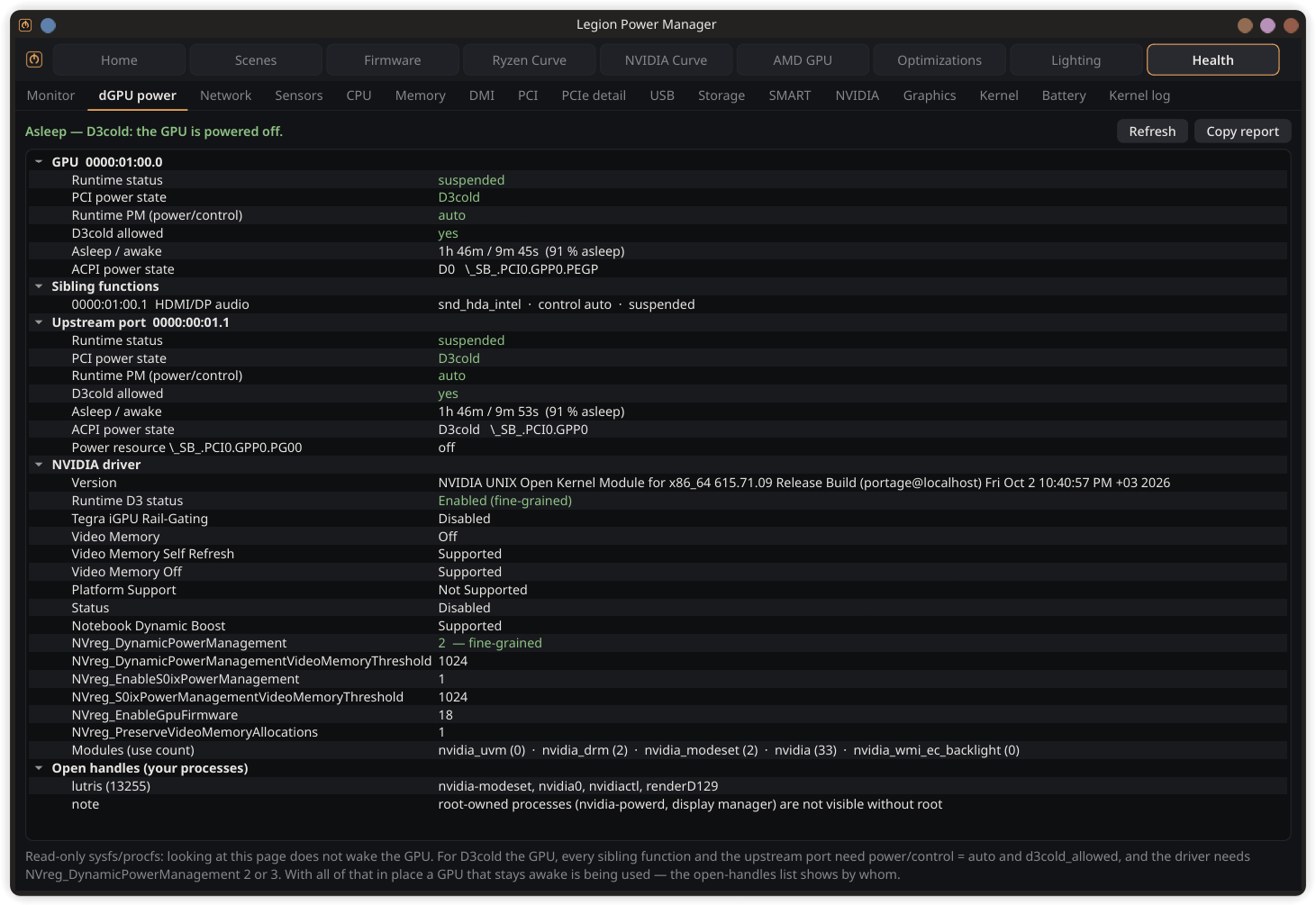Select the Power resource \_SB_.PCI0.GPP0.PG00 row
Screen dimensions: 1316x905
click(x=658, y=448)
